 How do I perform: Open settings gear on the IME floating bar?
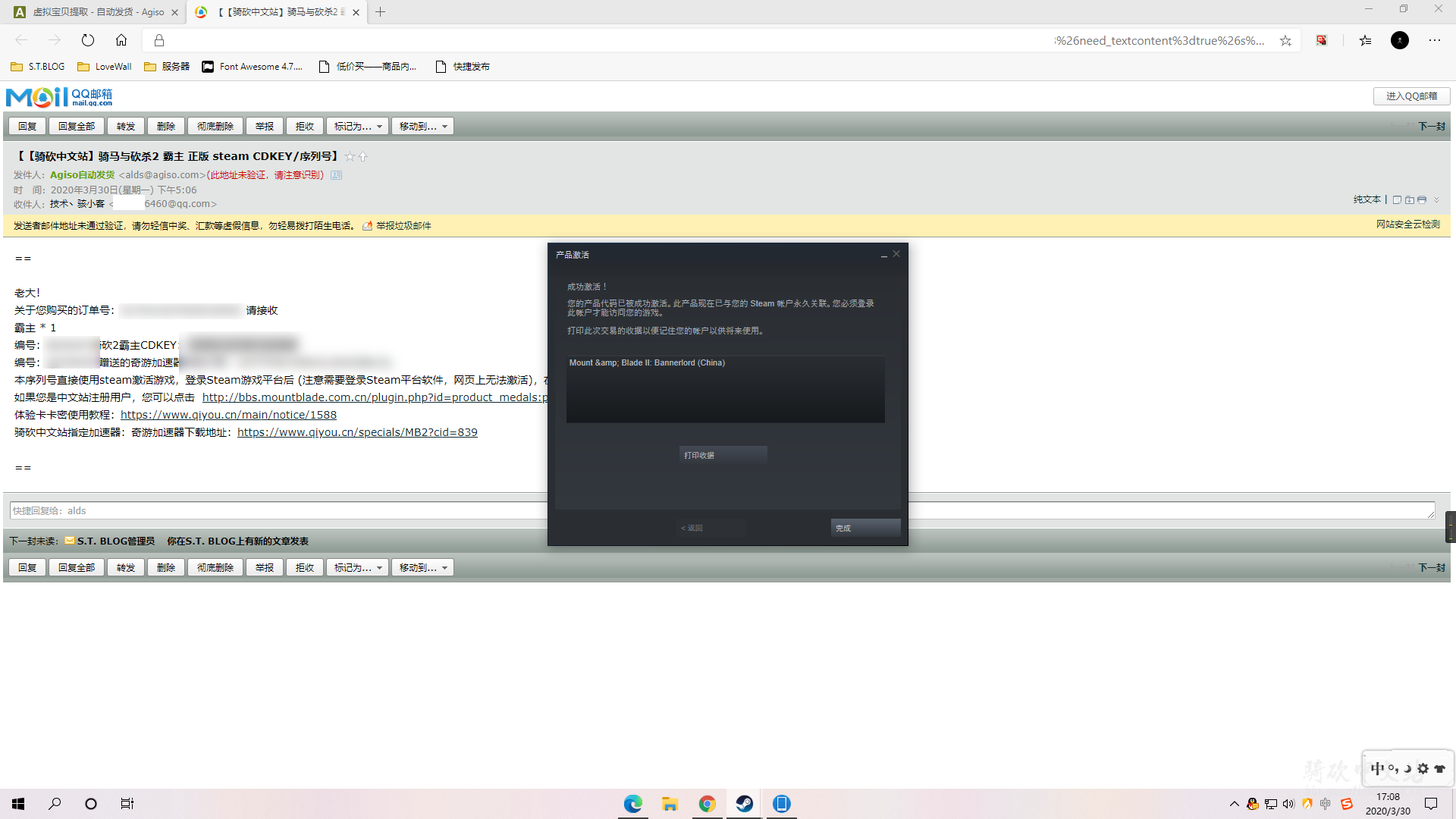(1423, 768)
